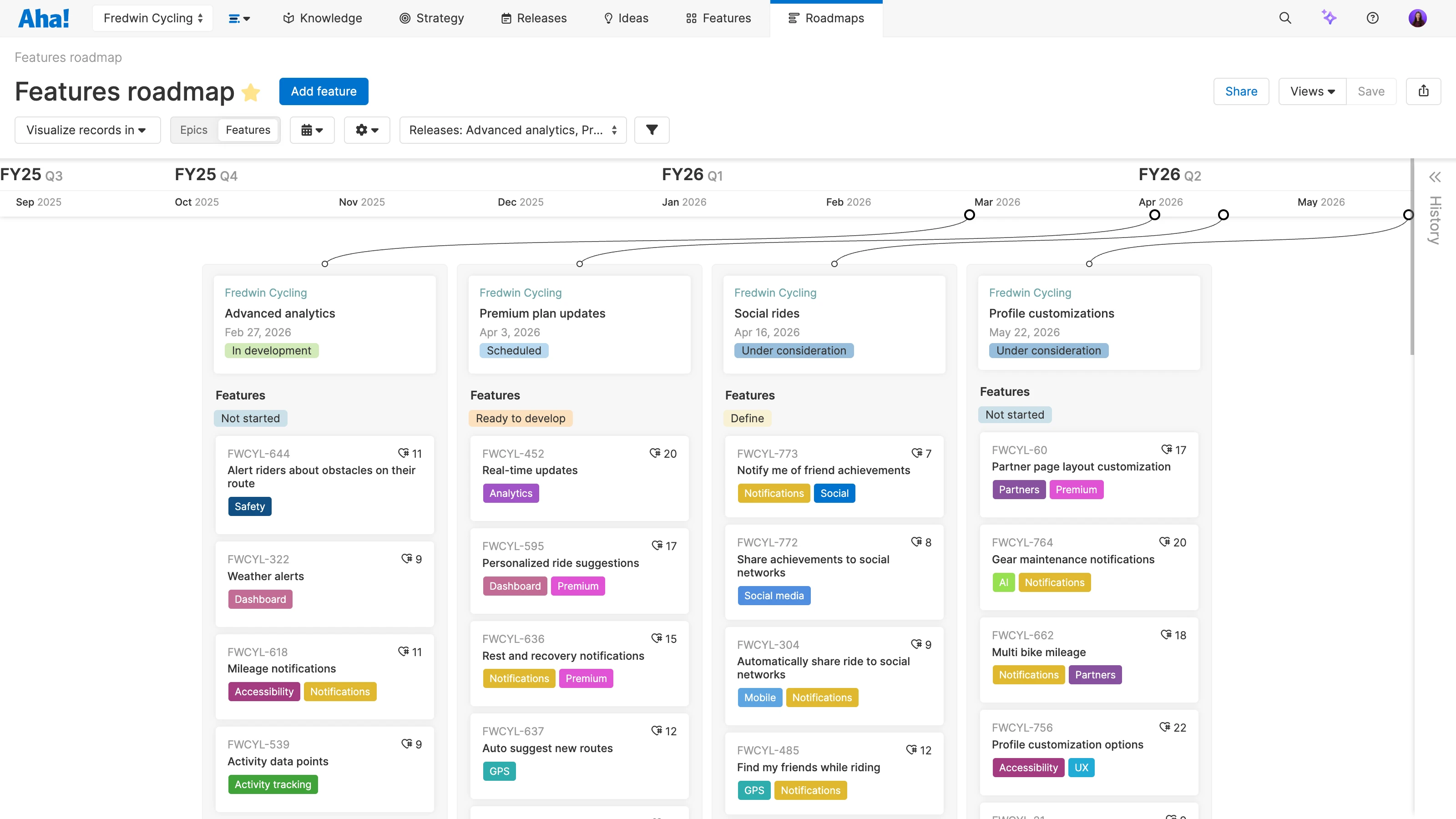Open the search magnifying glass icon
This screenshot has width=1456, height=819.
(x=1285, y=18)
